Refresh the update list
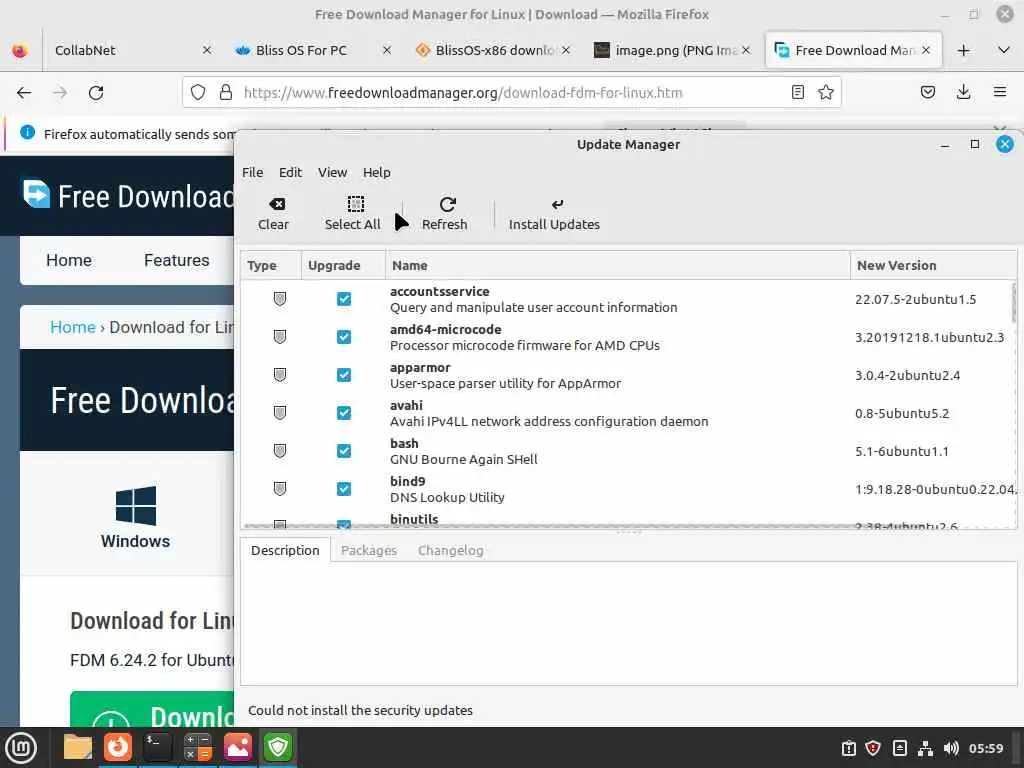This screenshot has width=1024, height=768. (x=444, y=214)
